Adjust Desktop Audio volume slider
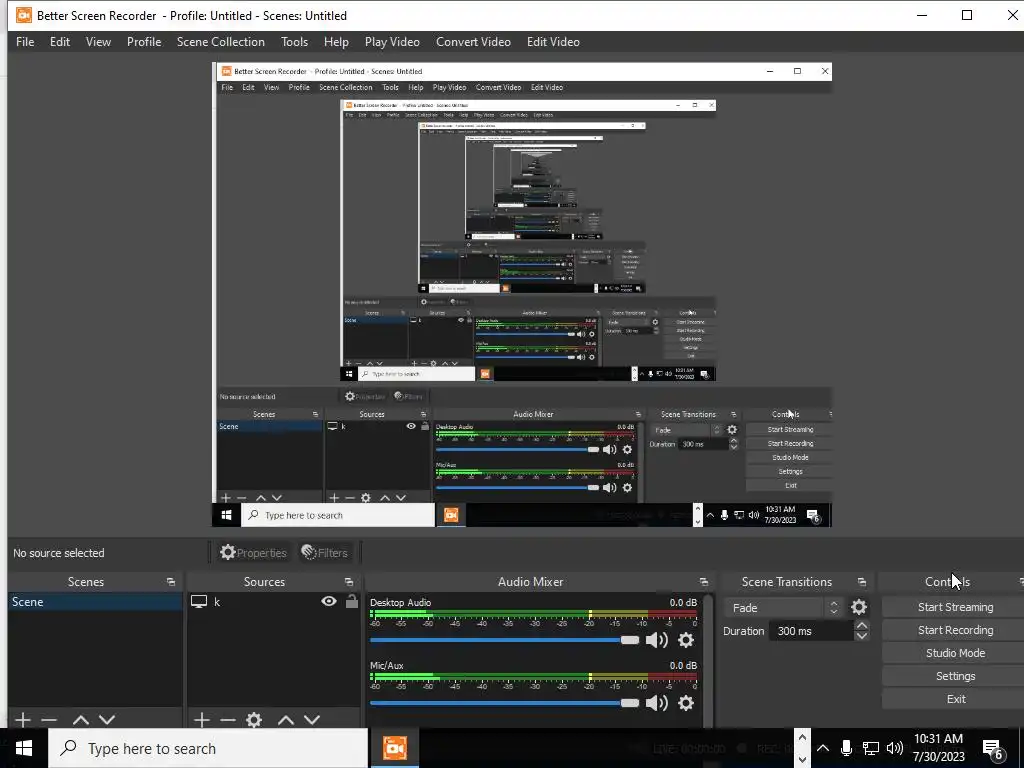The width and height of the screenshot is (1024, 768). (504, 640)
